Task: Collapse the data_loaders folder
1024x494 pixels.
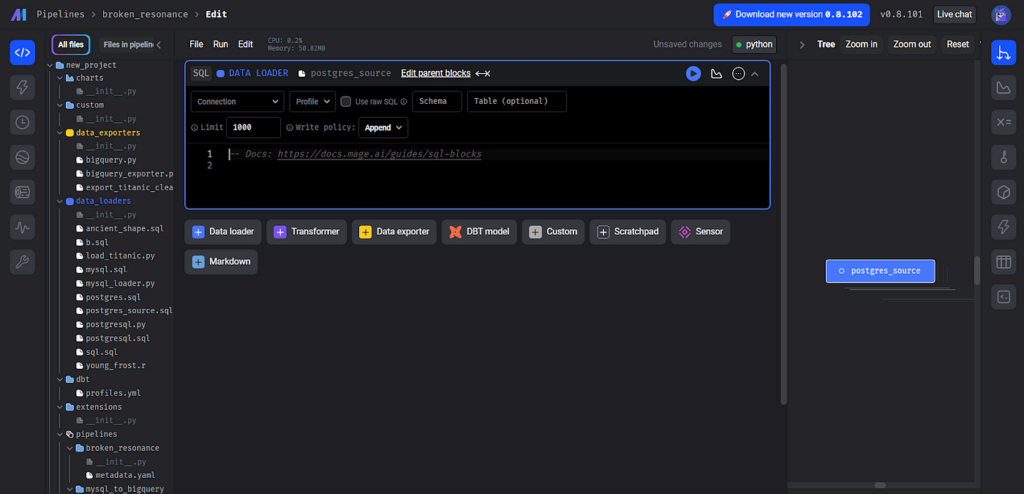Action: tap(59, 201)
